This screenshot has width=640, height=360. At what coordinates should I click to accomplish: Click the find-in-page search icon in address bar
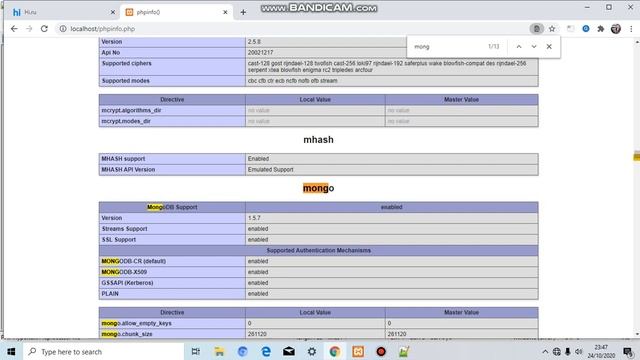[536, 29]
